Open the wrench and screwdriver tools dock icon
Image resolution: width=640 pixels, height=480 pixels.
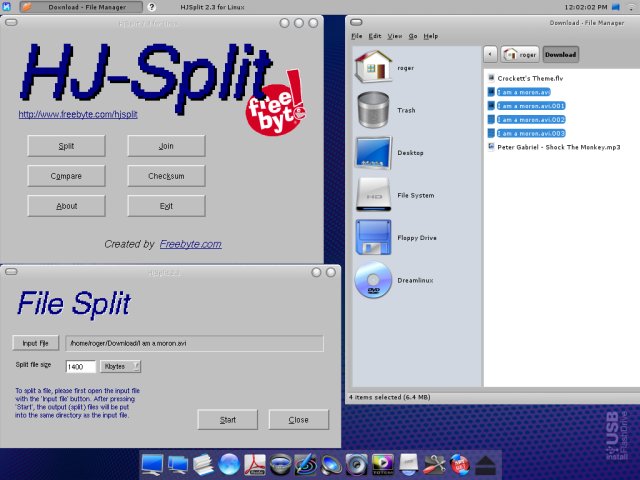pos(434,464)
